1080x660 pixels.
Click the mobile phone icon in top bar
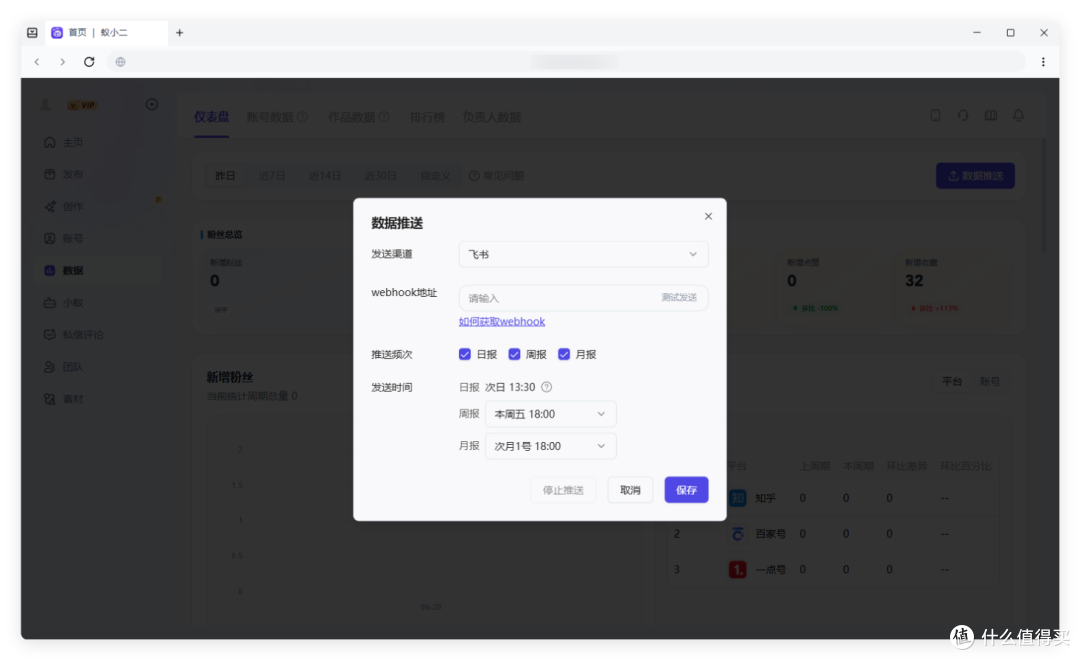click(935, 115)
